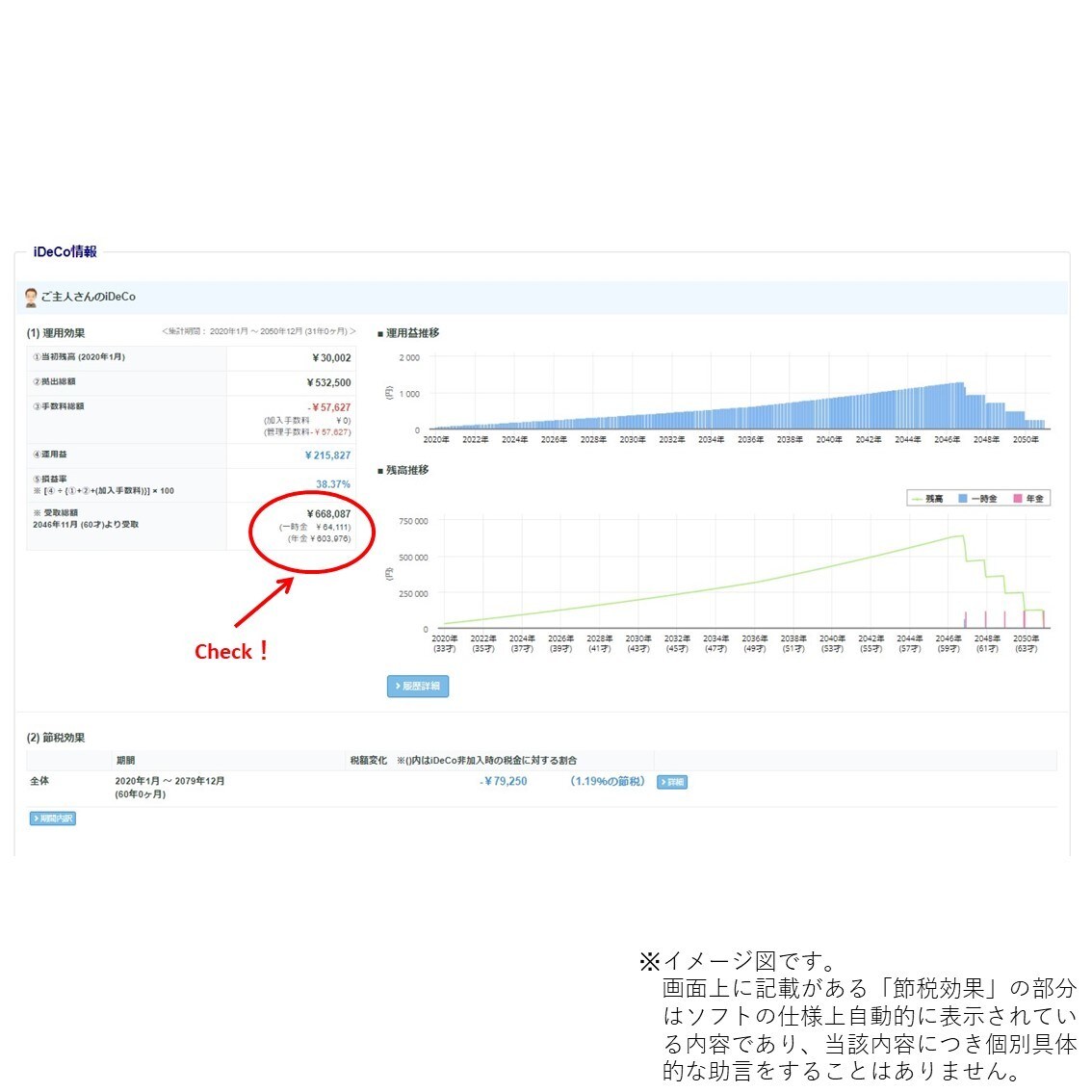Select the investment gain value ¥215,827
Screen dimensions: 1092x1092
coord(327,455)
